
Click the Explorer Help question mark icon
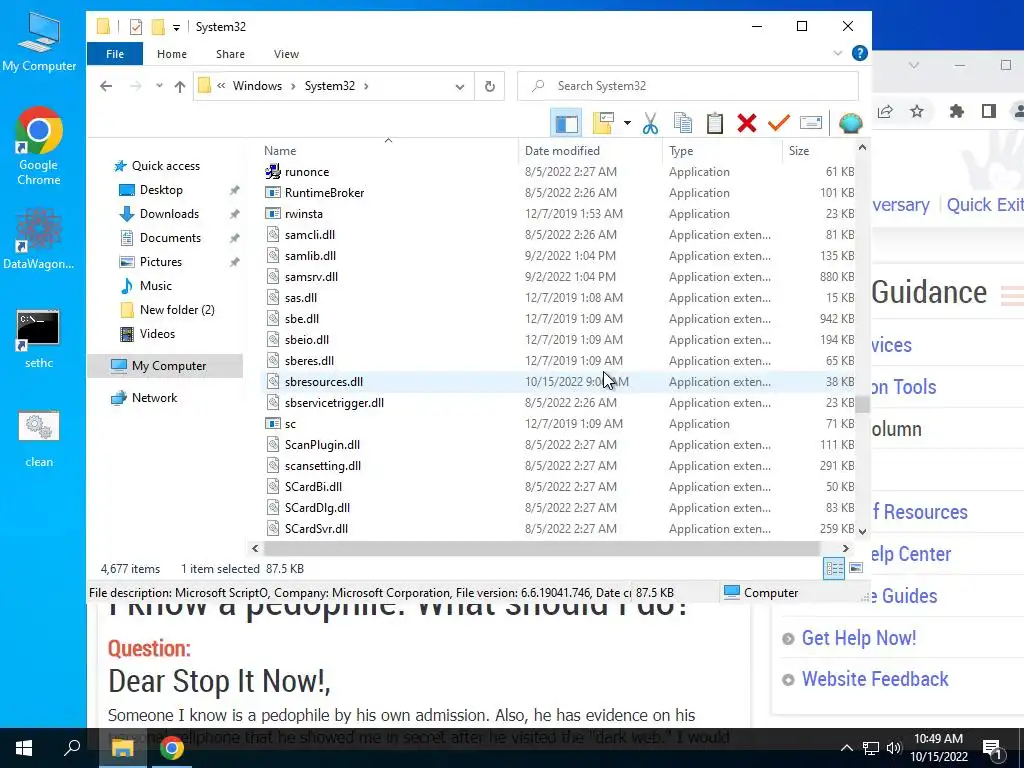(859, 54)
